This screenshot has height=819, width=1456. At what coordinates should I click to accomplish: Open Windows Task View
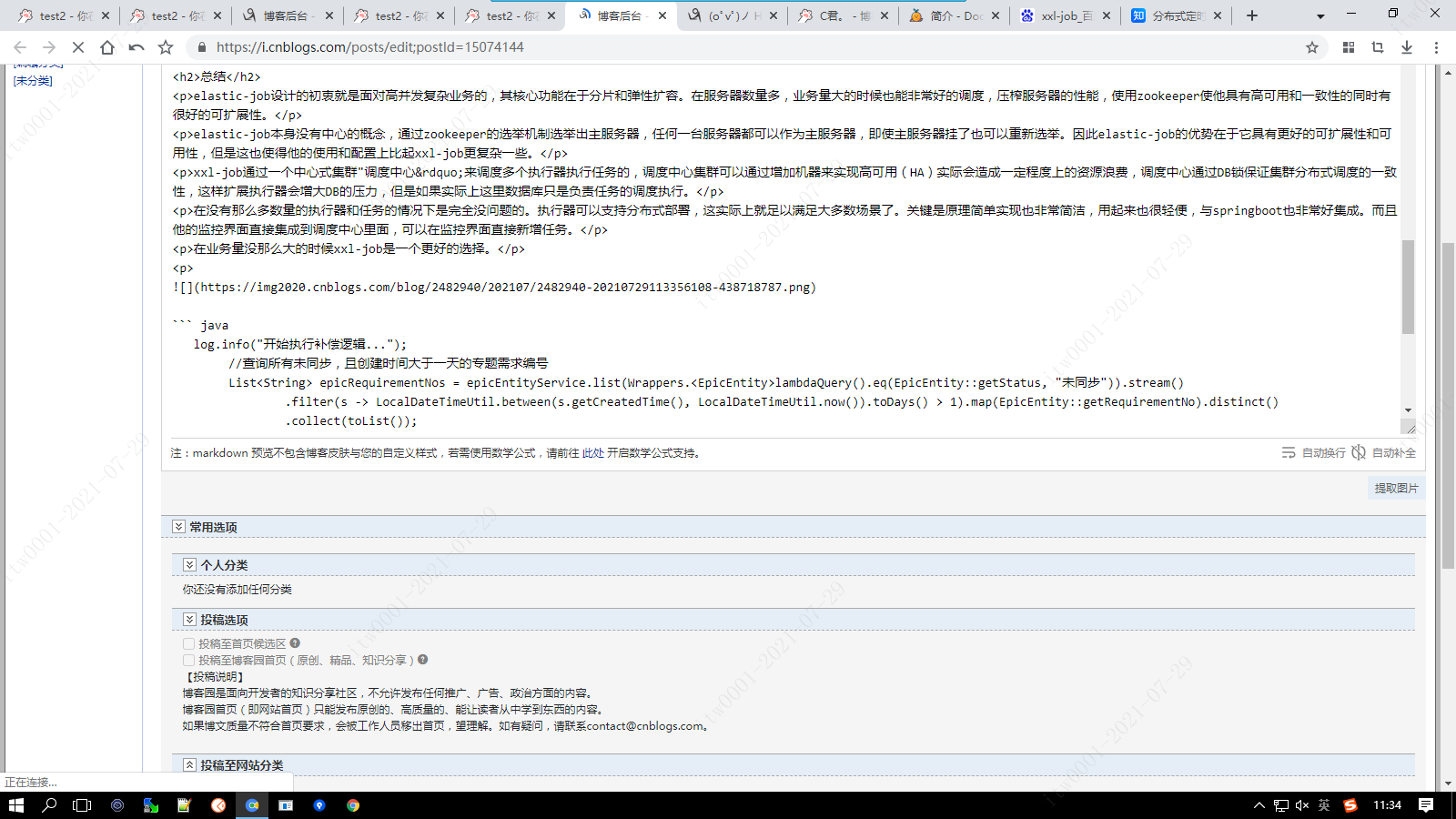(x=82, y=805)
